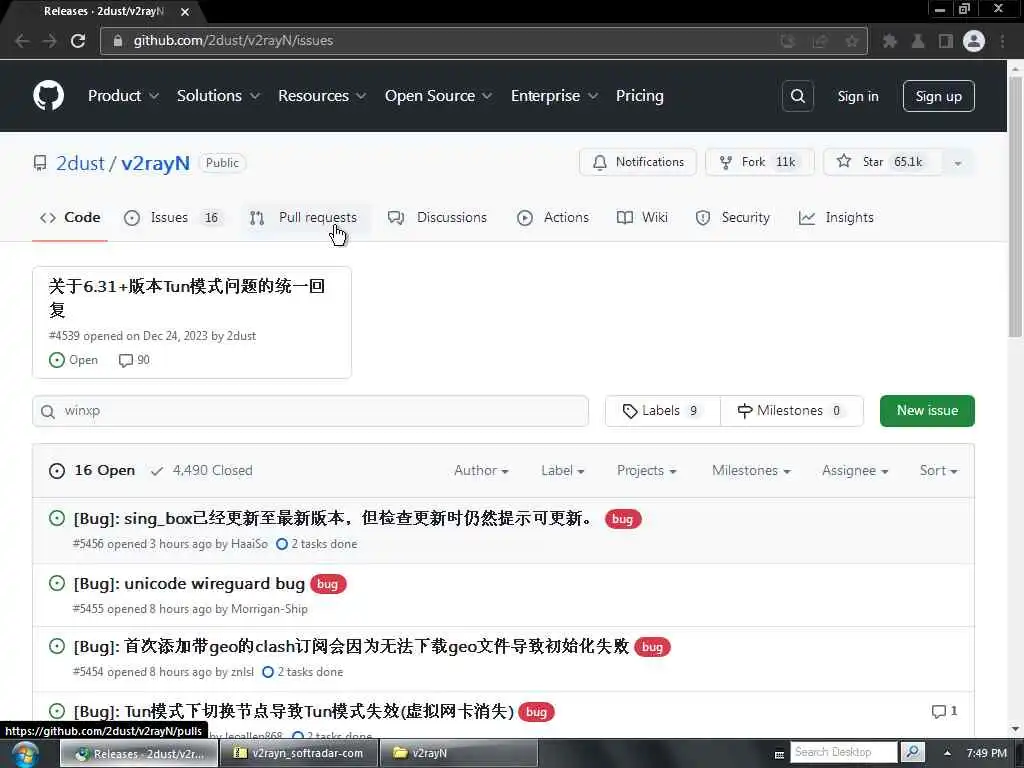
Task: Close the Releases browser tab
Action: tap(185, 12)
